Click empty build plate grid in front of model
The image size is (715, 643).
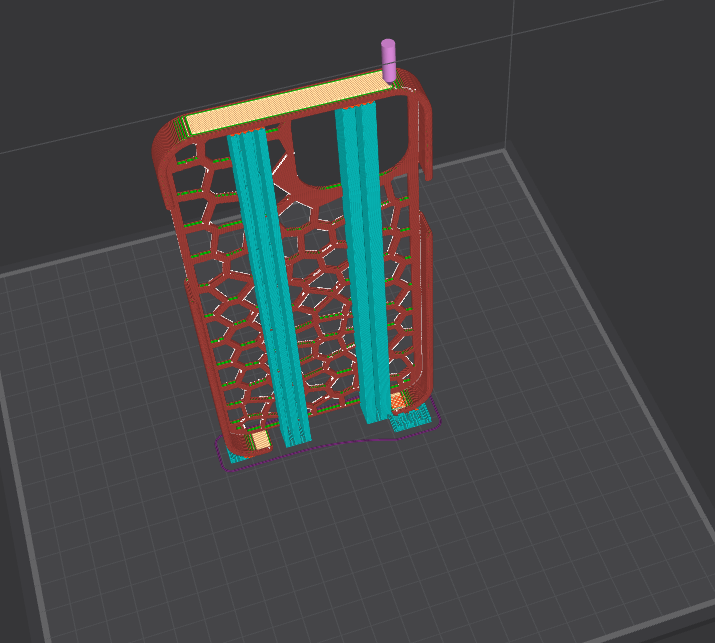[350, 540]
